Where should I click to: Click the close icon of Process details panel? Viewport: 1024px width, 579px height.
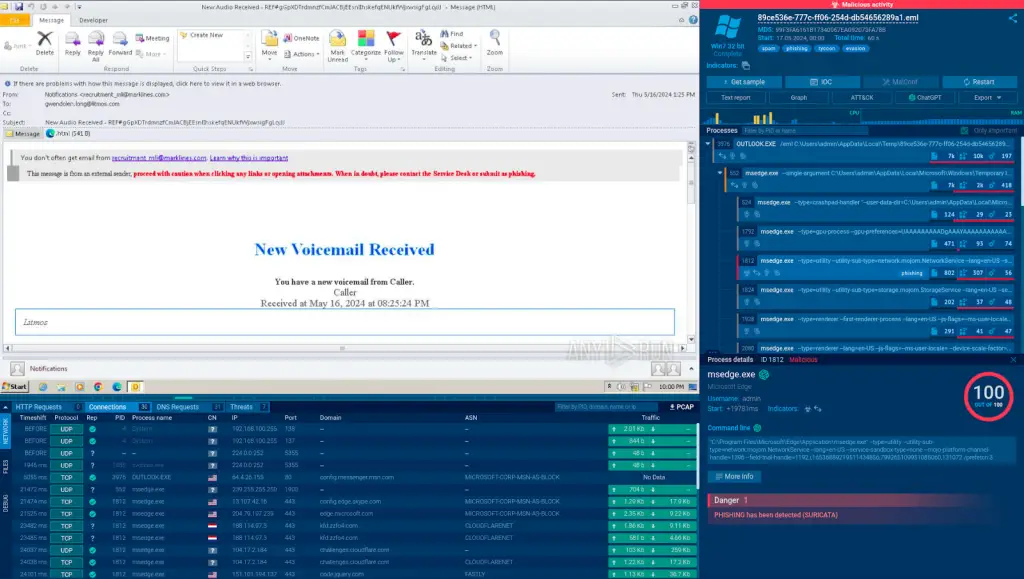1014,360
